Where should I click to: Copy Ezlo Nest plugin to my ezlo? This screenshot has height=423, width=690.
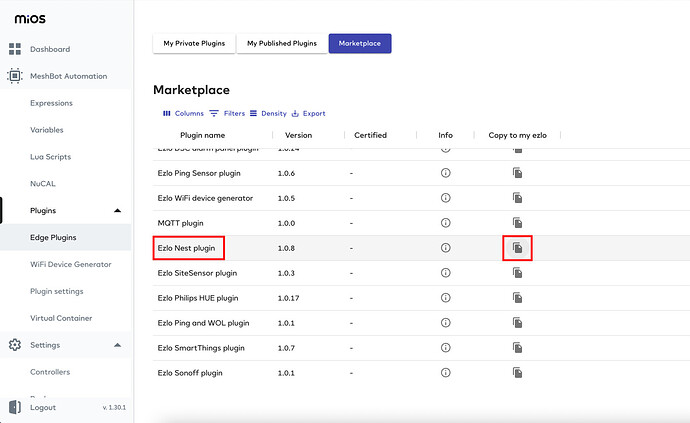(518, 248)
